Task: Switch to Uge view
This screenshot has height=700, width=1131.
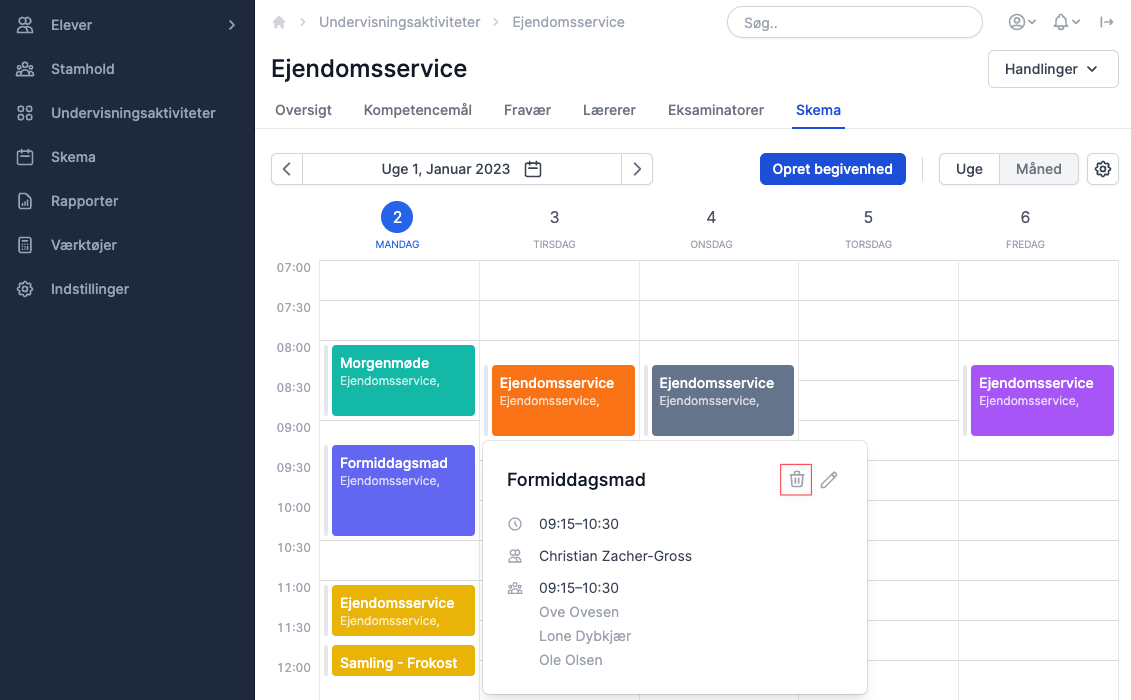Action: pos(969,169)
